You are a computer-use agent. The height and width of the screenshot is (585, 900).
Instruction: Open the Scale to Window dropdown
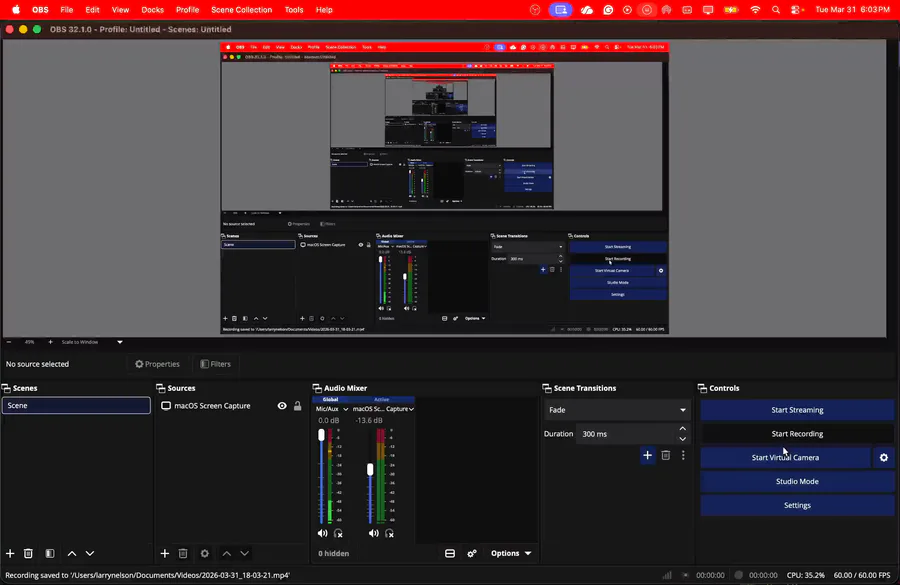[92, 342]
